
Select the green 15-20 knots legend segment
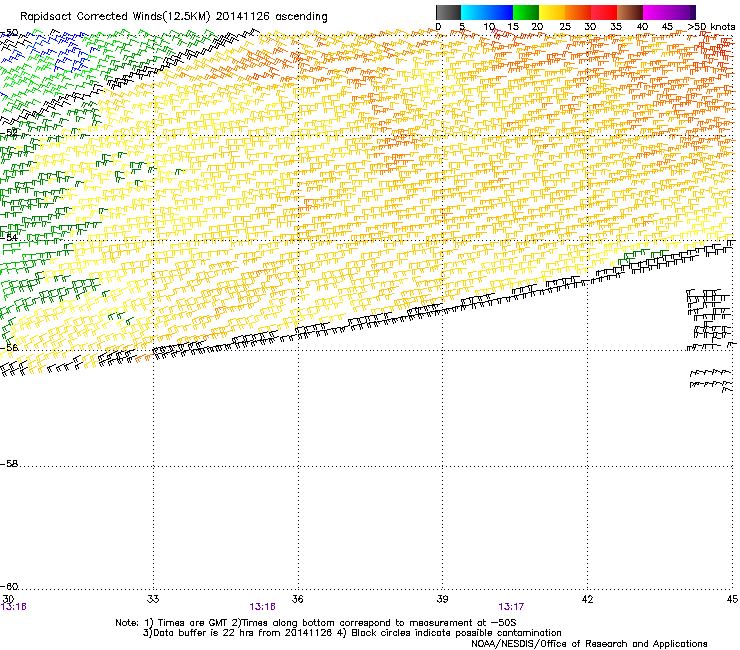tap(526, 12)
